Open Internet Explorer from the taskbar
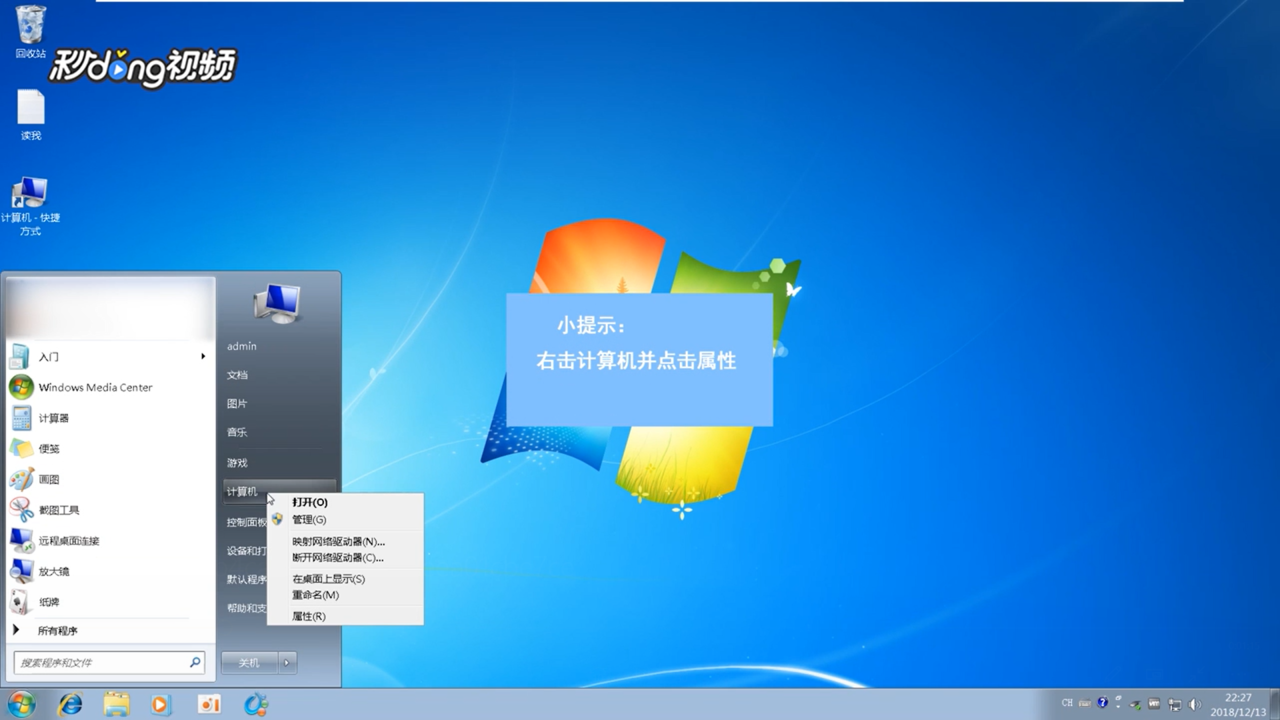The image size is (1280, 720). [x=70, y=704]
